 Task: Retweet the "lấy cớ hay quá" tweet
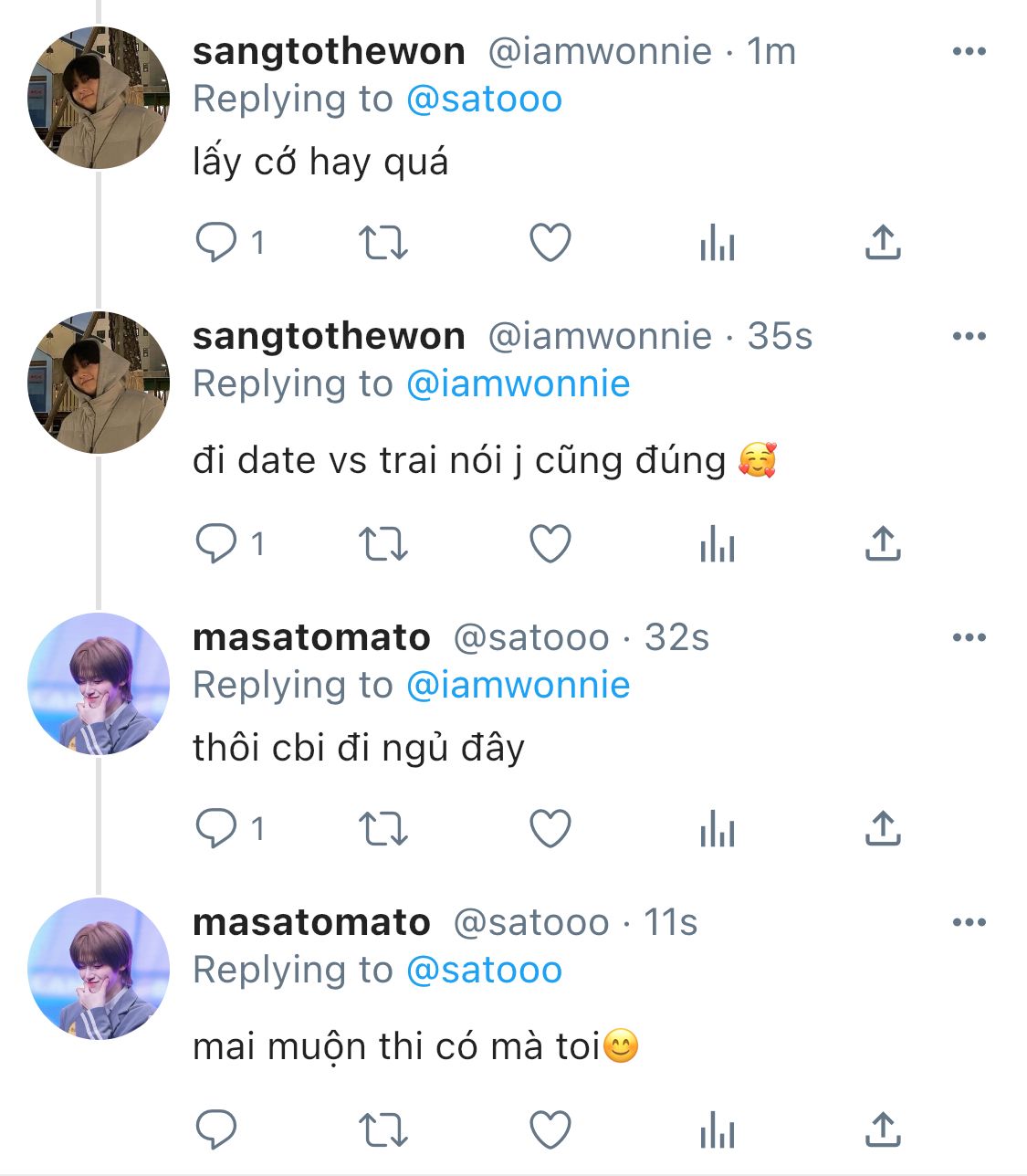pos(383,243)
